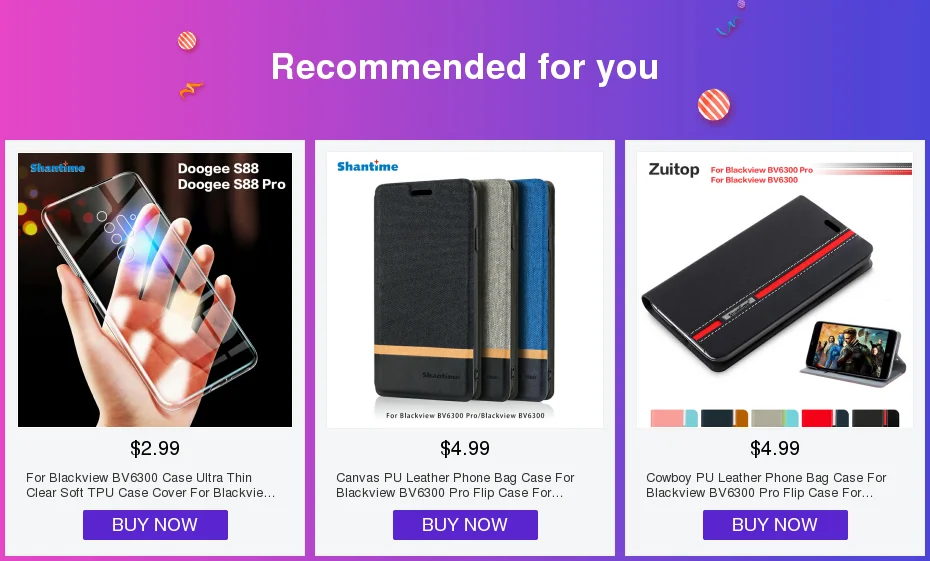The height and width of the screenshot is (561, 930).
Task: Open the clear TPU case product image
Action: pyautogui.click(x=155, y=290)
